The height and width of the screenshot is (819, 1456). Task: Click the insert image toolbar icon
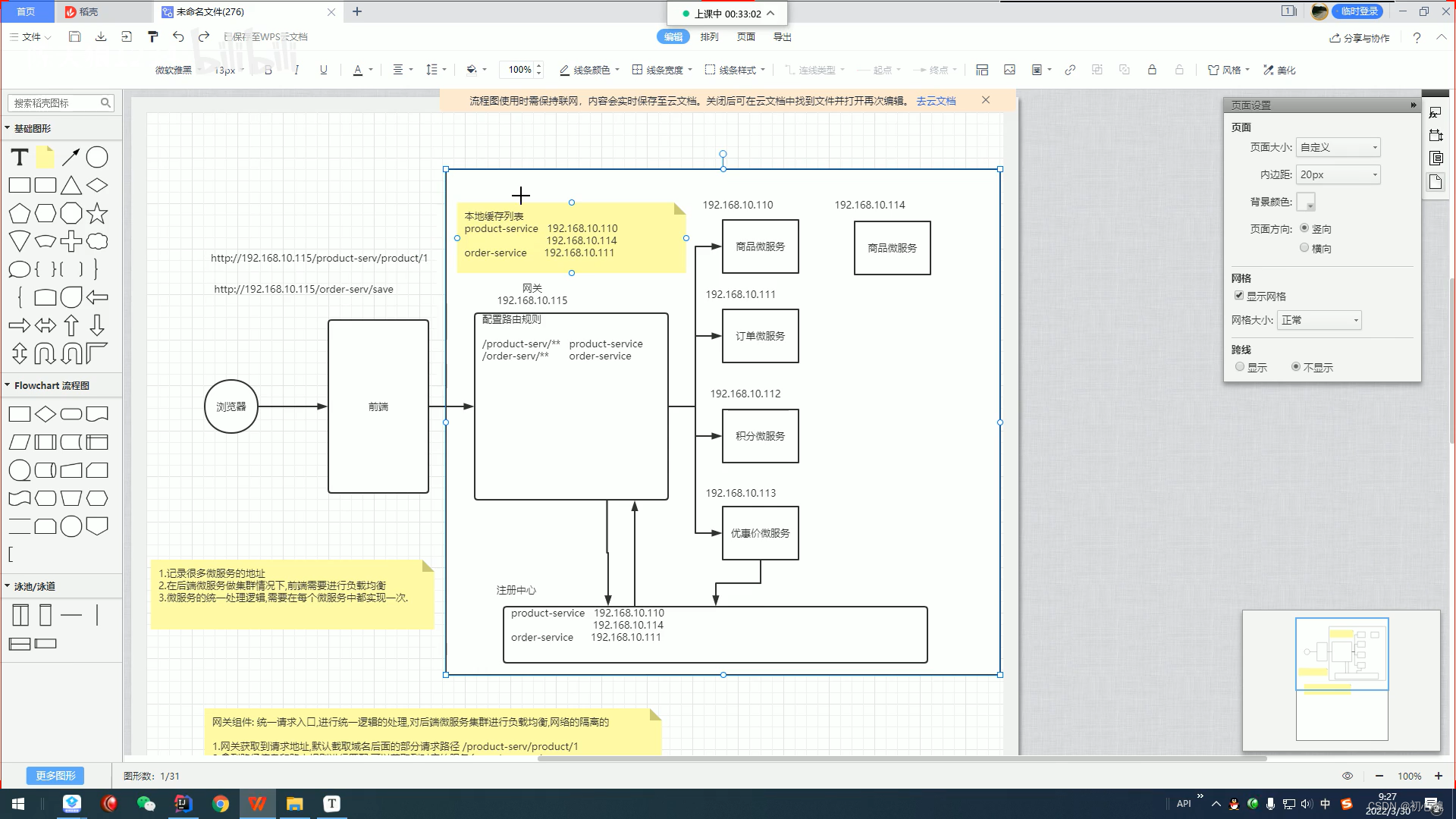[1009, 70]
